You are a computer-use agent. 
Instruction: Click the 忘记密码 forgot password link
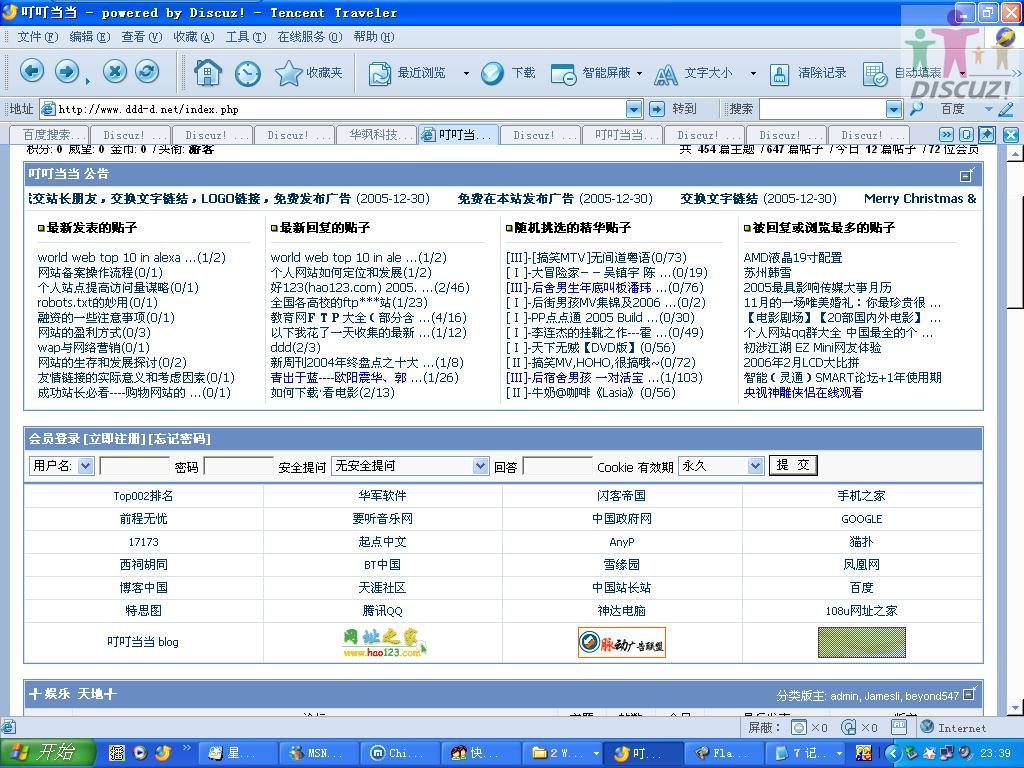coord(180,438)
